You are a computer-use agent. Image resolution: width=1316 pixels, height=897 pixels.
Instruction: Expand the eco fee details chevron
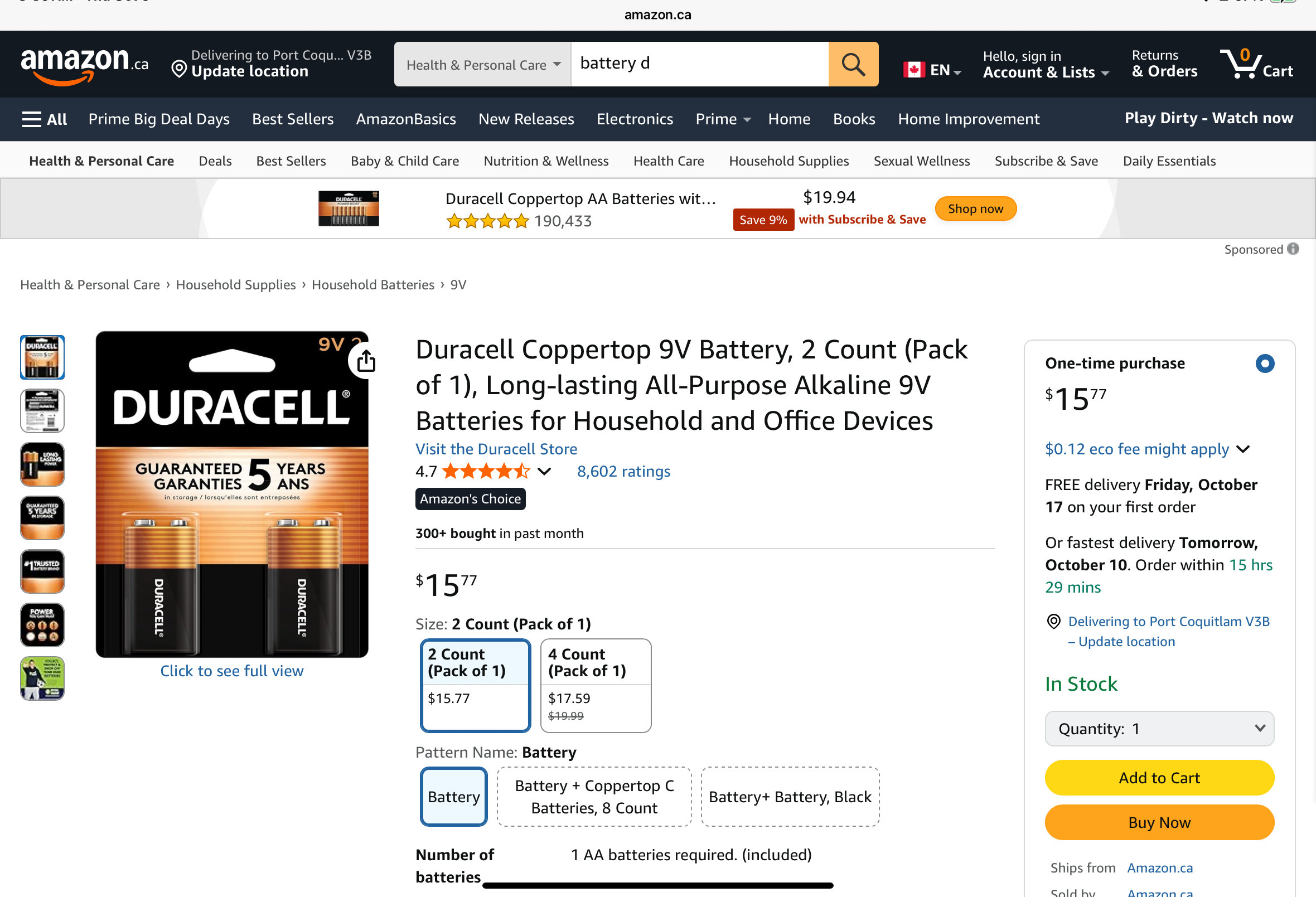[1244, 450]
